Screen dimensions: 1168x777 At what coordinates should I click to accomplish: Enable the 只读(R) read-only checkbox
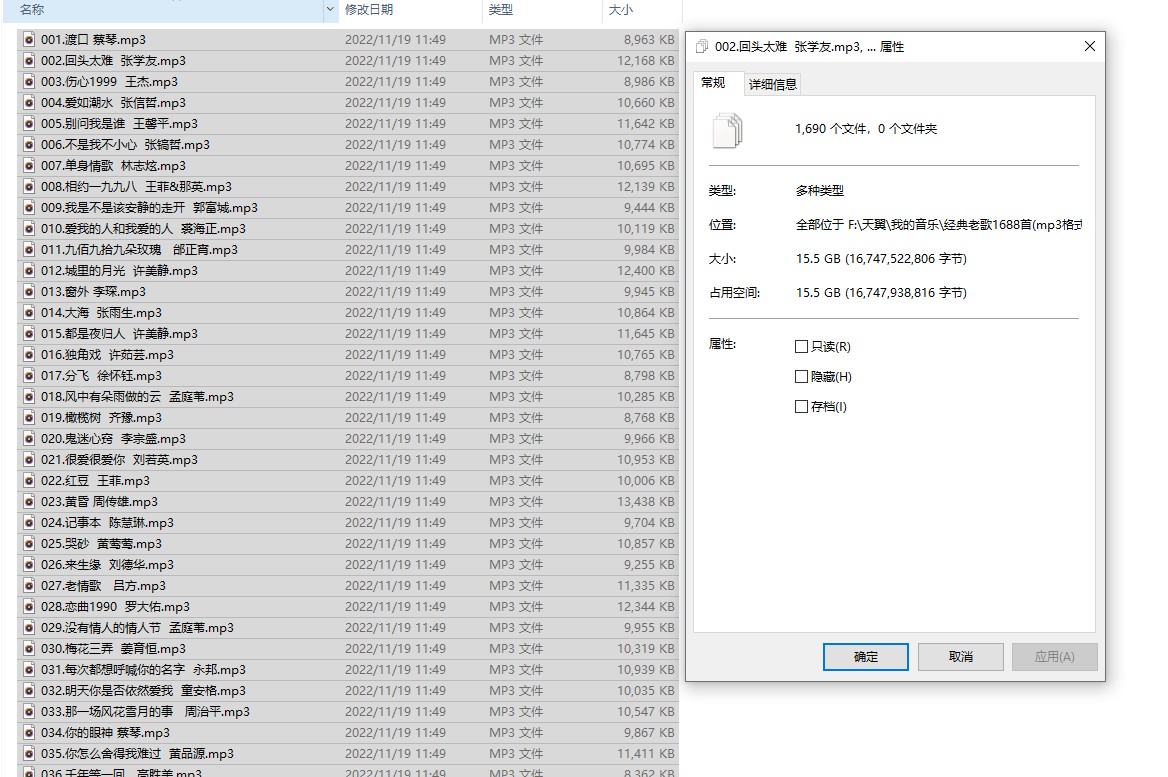[x=802, y=346]
